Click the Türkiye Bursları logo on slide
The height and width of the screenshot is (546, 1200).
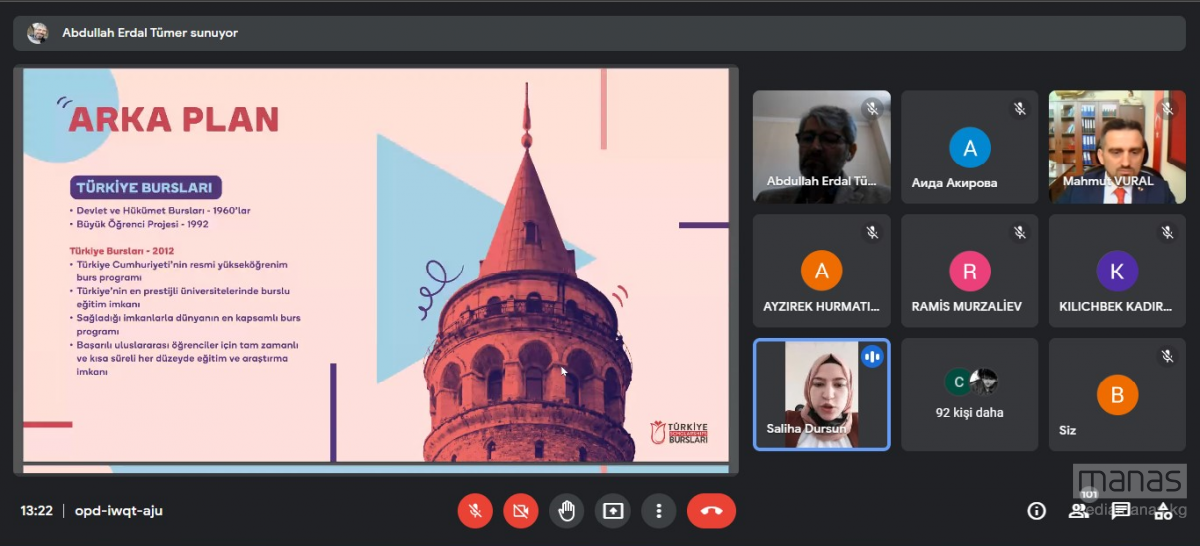(x=679, y=432)
